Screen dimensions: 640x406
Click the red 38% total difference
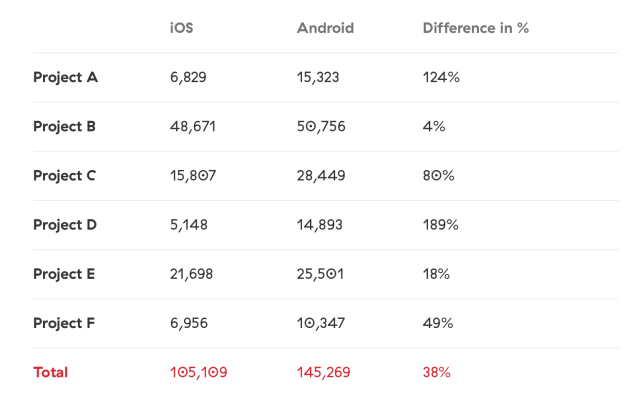click(437, 372)
